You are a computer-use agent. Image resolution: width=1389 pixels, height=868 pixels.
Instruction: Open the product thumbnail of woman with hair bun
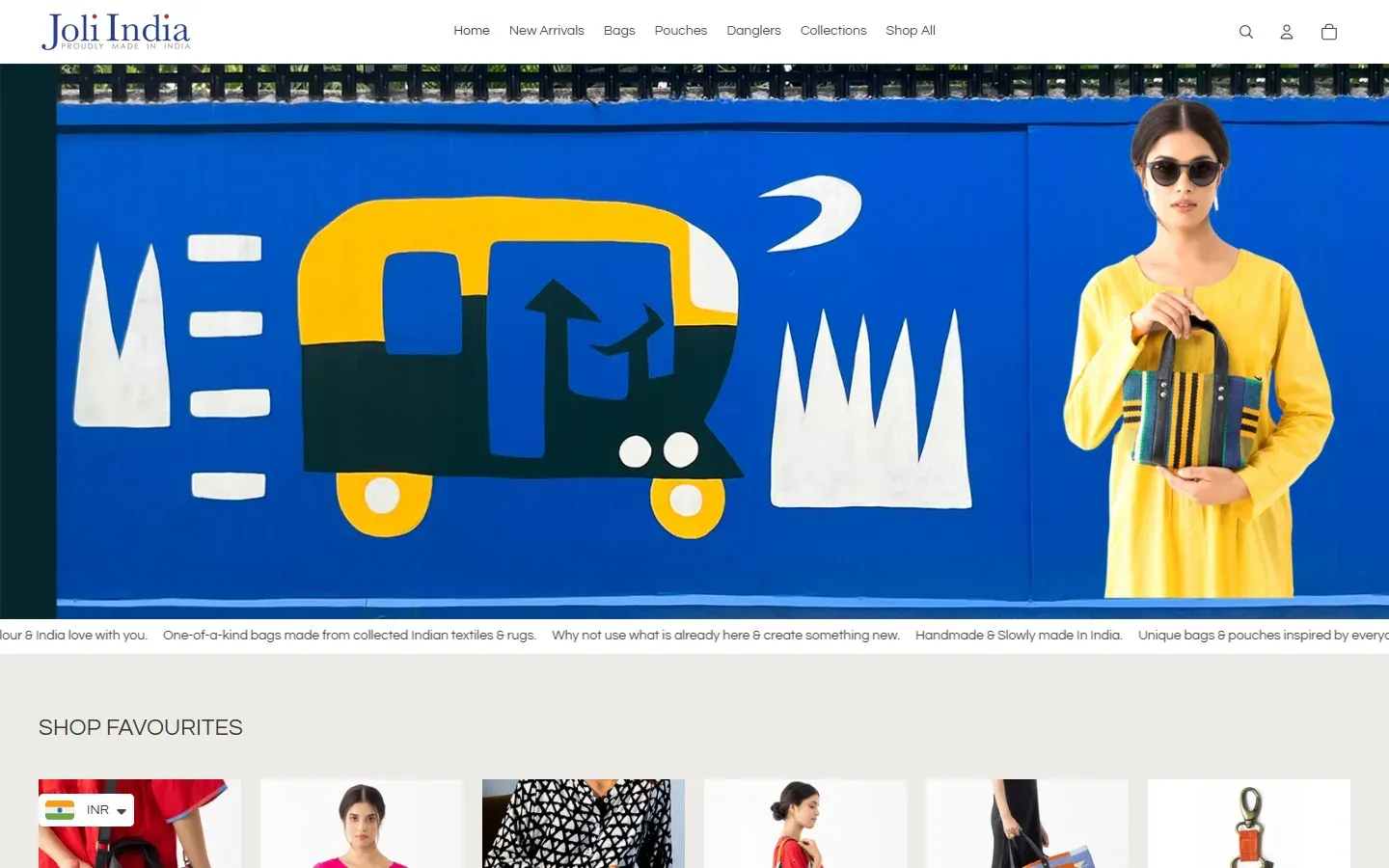coord(805,824)
